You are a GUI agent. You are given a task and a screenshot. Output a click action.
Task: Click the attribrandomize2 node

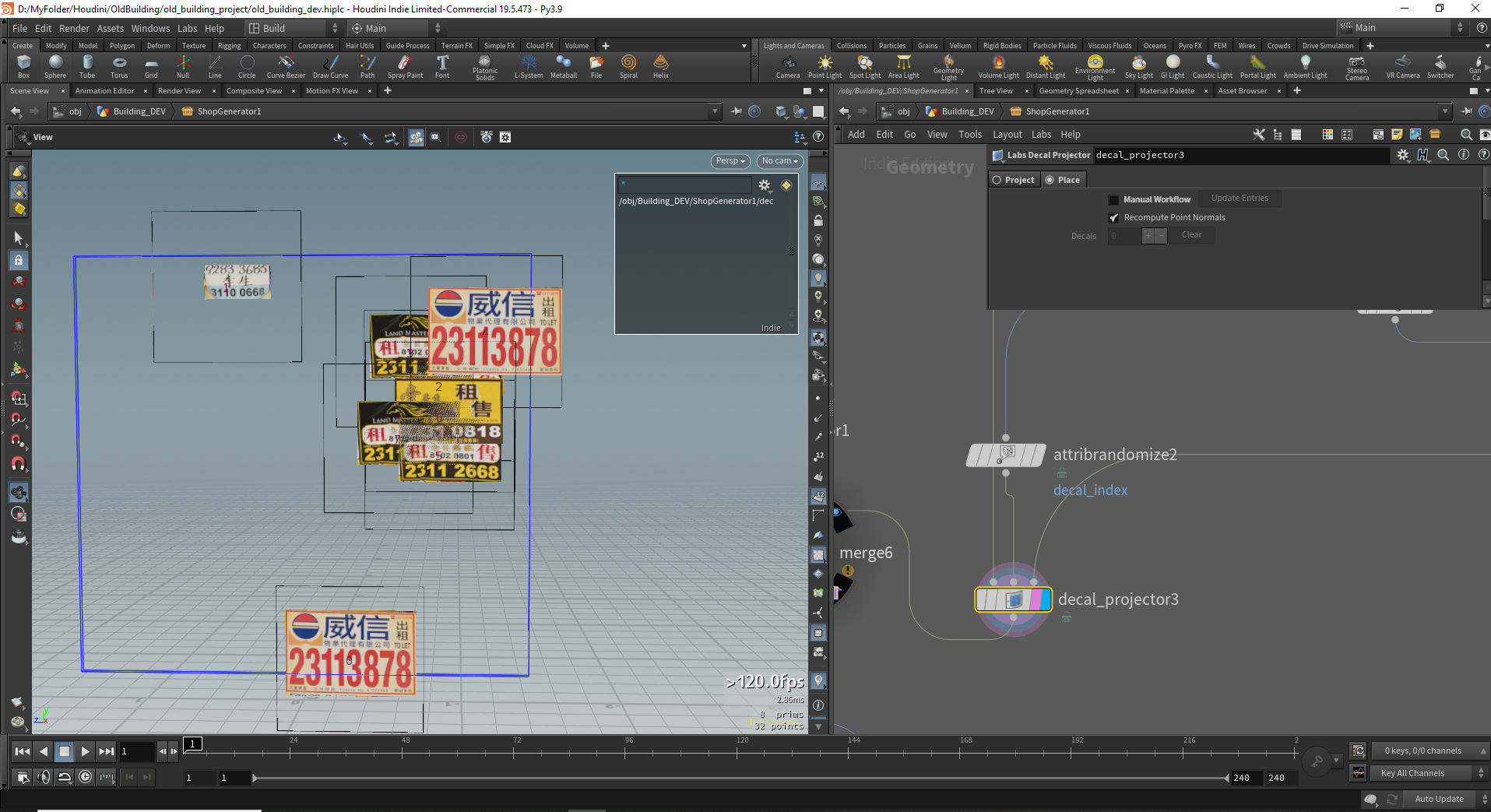point(1005,455)
